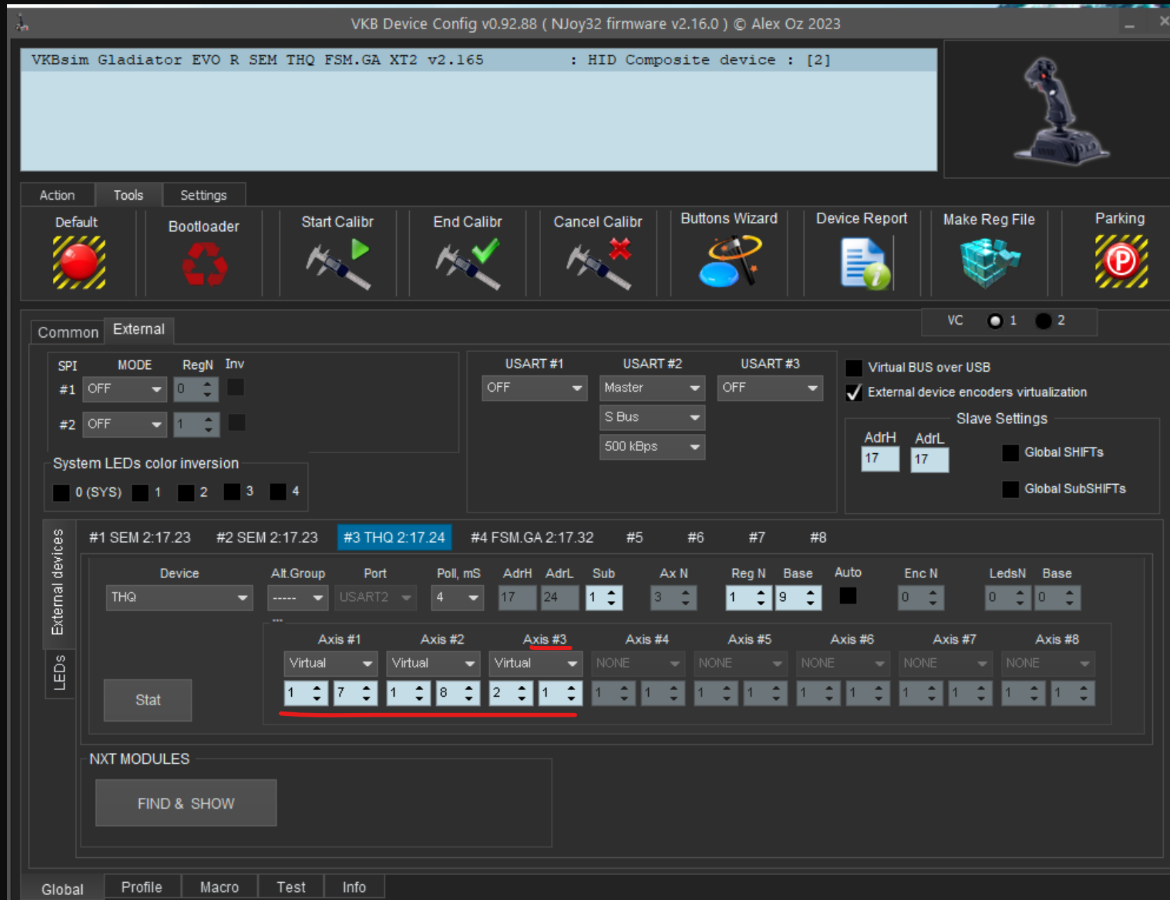Open the Test bottom tab
Viewport: 1170px width, 900px height.
point(291,887)
